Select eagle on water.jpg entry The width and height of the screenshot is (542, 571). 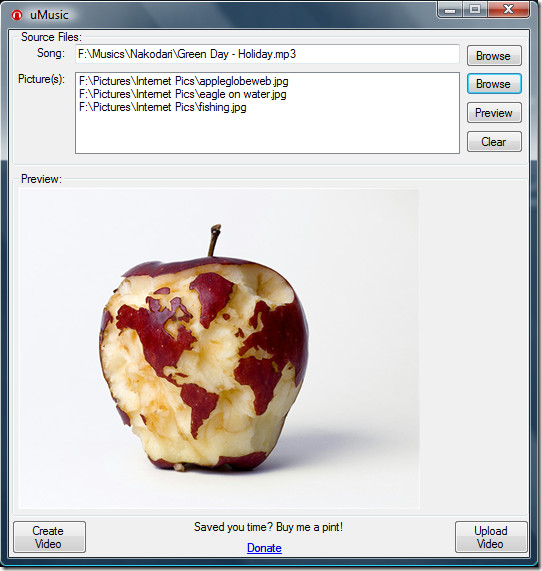182,94
